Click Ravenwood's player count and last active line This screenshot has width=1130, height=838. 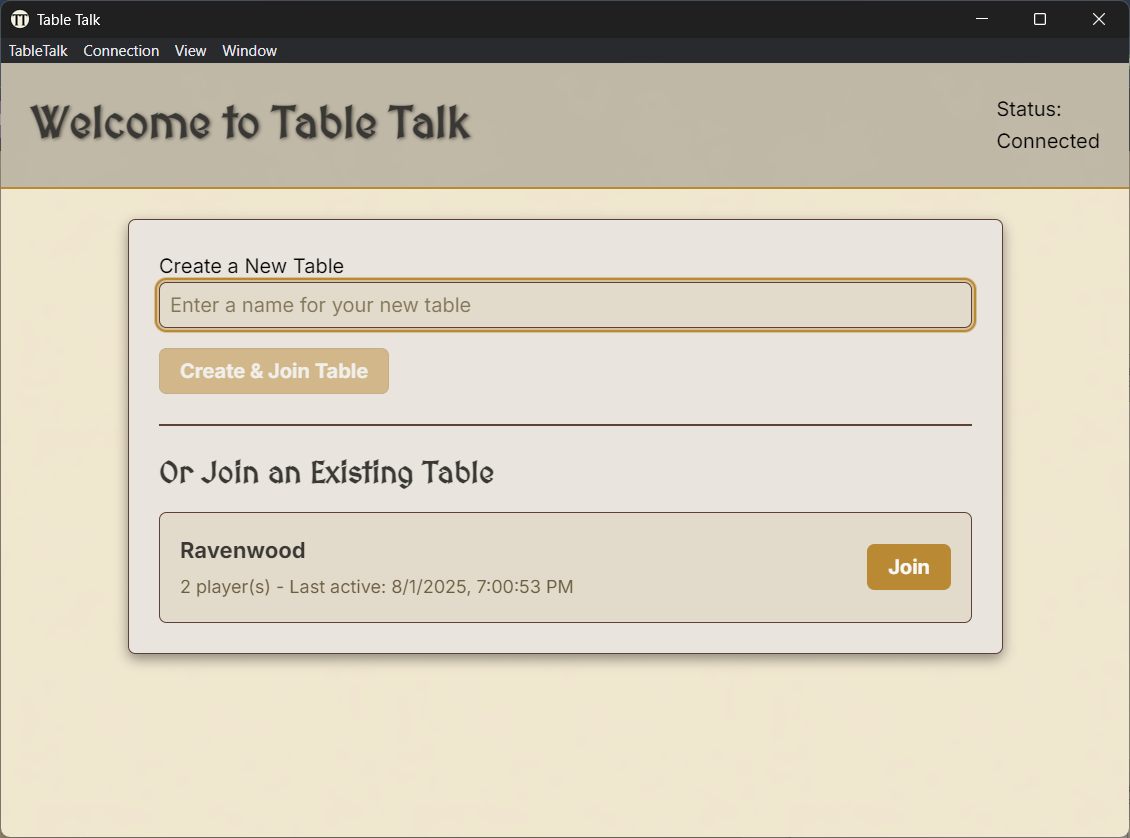[x=376, y=587]
